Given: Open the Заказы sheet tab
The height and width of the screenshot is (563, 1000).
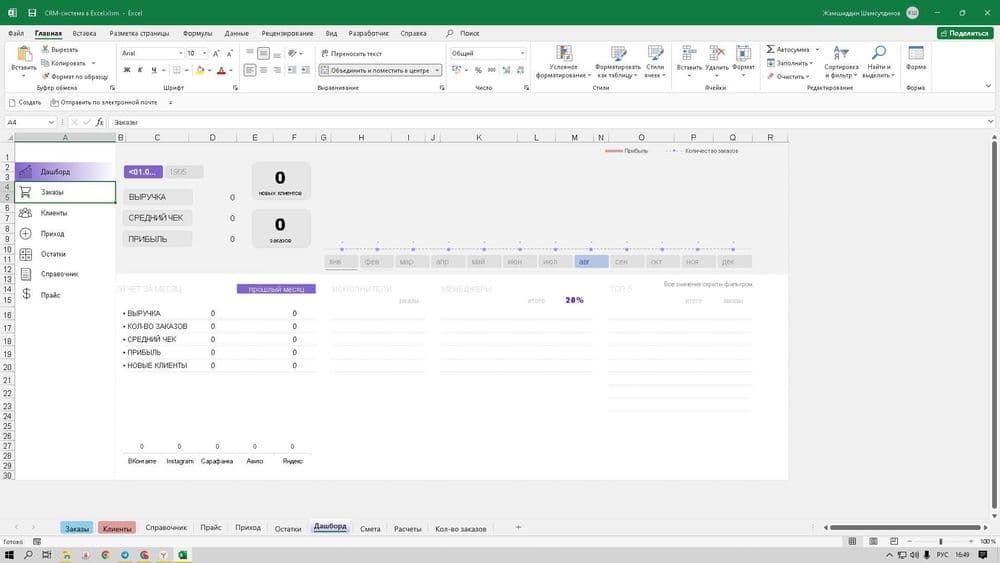Looking at the screenshot, I should click(77, 529).
